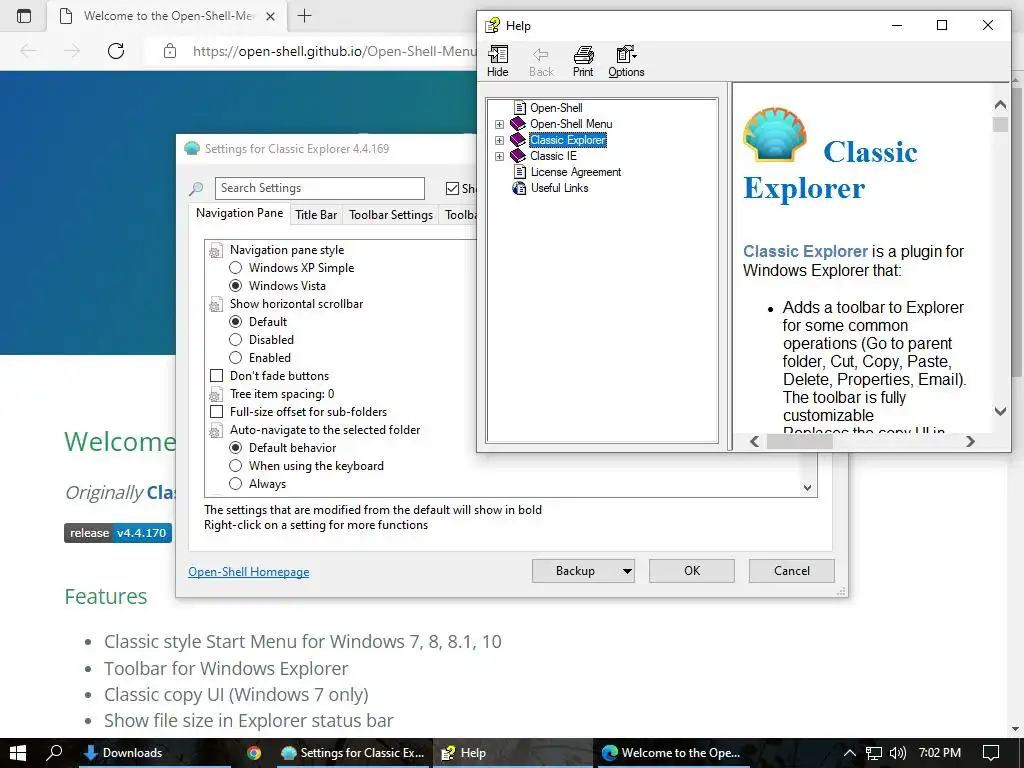Select Windows XP Simple radio button
The height and width of the screenshot is (768, 1024).
(236, 268)
